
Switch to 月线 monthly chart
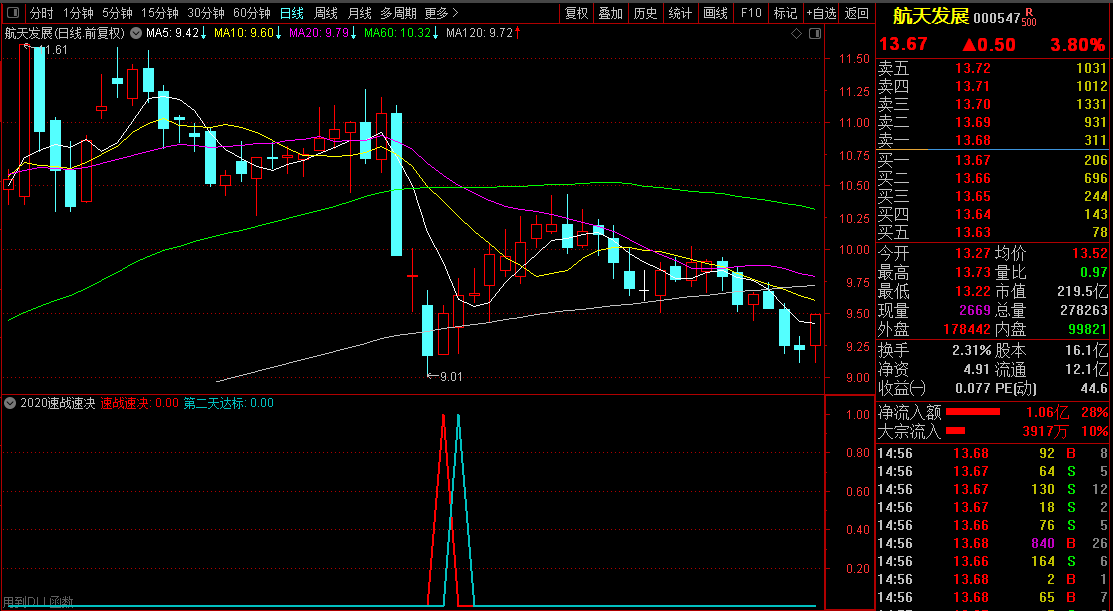point(360,13)
